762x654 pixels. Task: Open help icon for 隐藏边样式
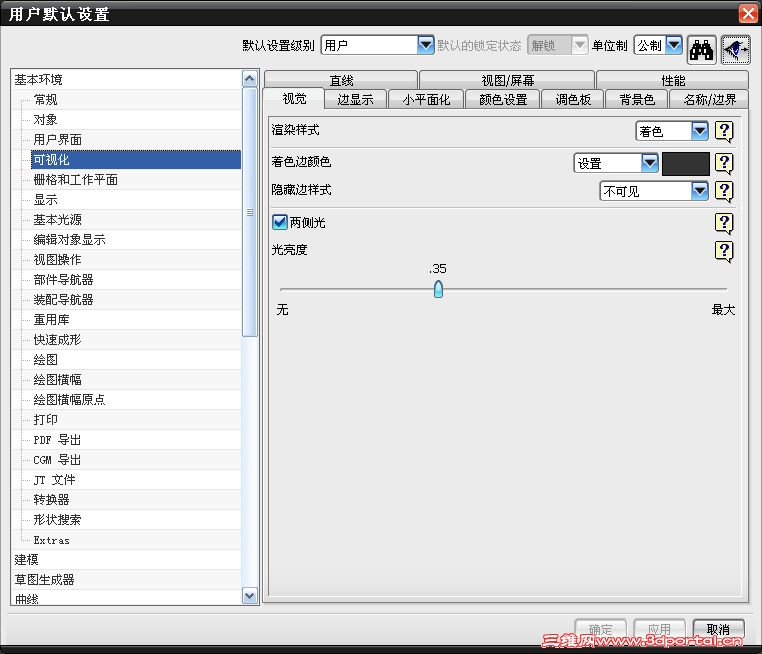(x=724, y=191)
